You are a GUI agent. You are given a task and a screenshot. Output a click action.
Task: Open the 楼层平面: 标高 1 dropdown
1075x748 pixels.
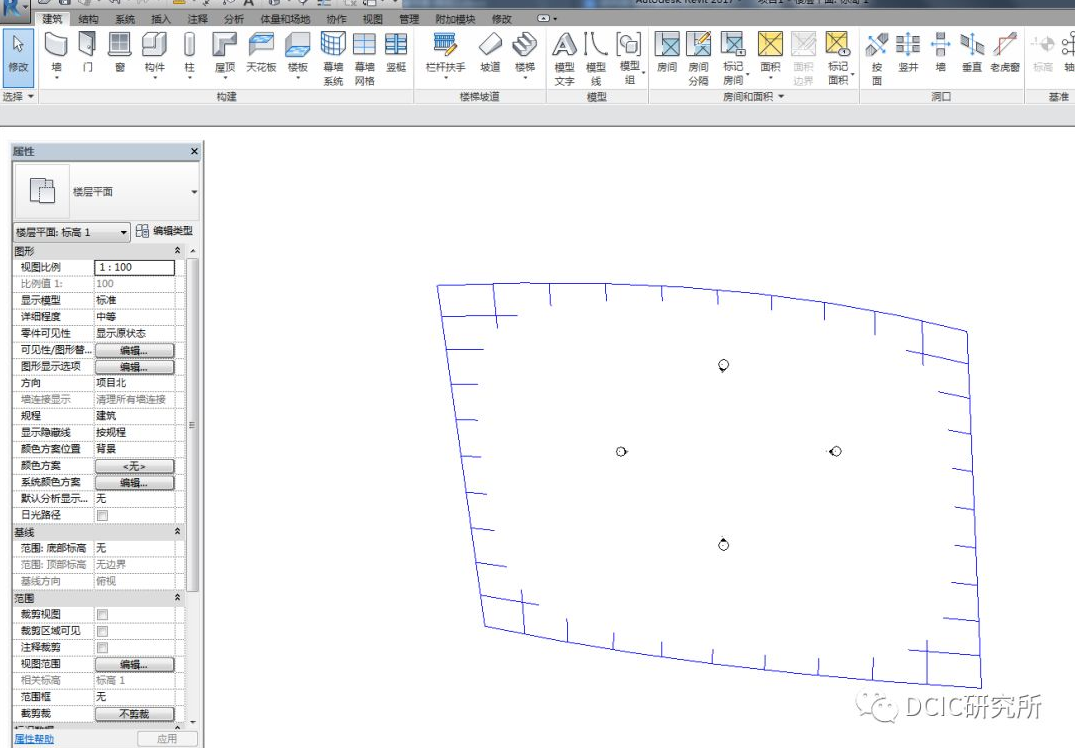pos(71,232)
